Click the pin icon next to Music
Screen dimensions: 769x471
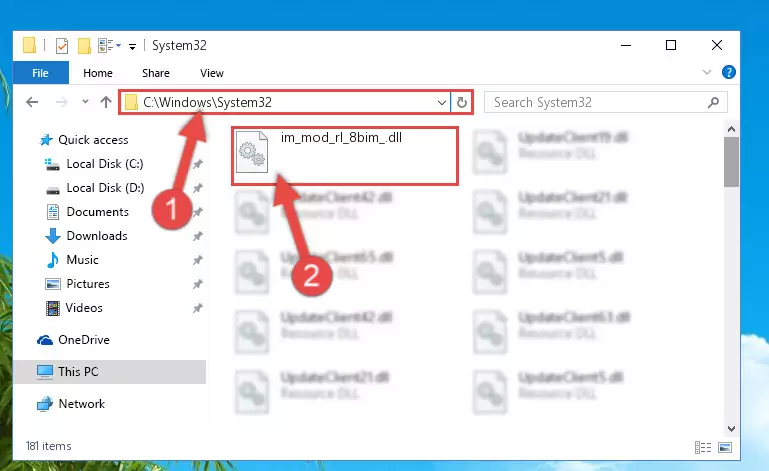pos(198,260)
